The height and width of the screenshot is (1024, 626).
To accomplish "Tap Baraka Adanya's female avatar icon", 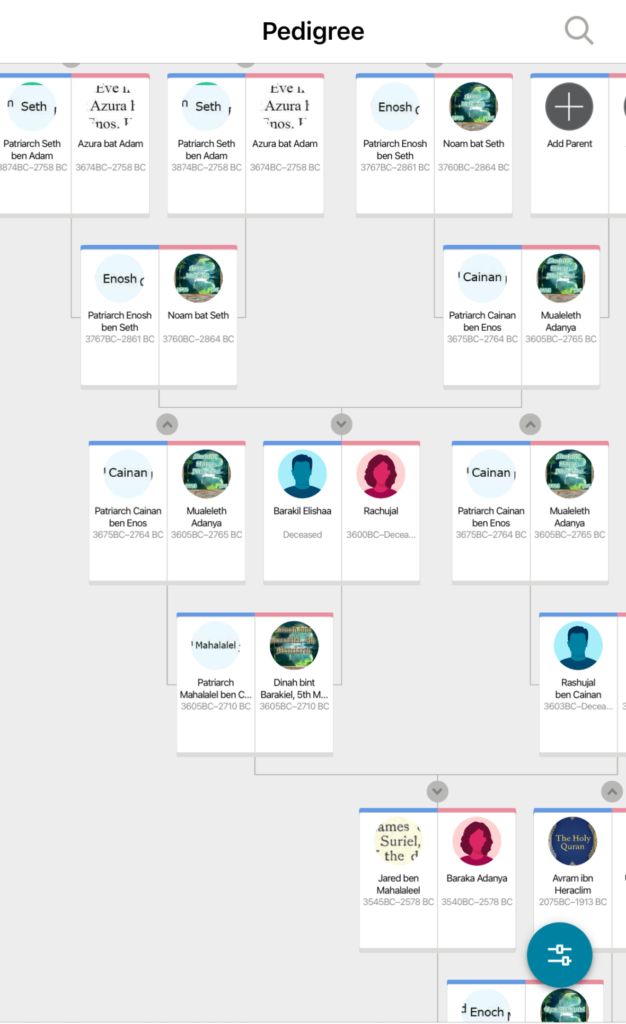I will 476,842.
